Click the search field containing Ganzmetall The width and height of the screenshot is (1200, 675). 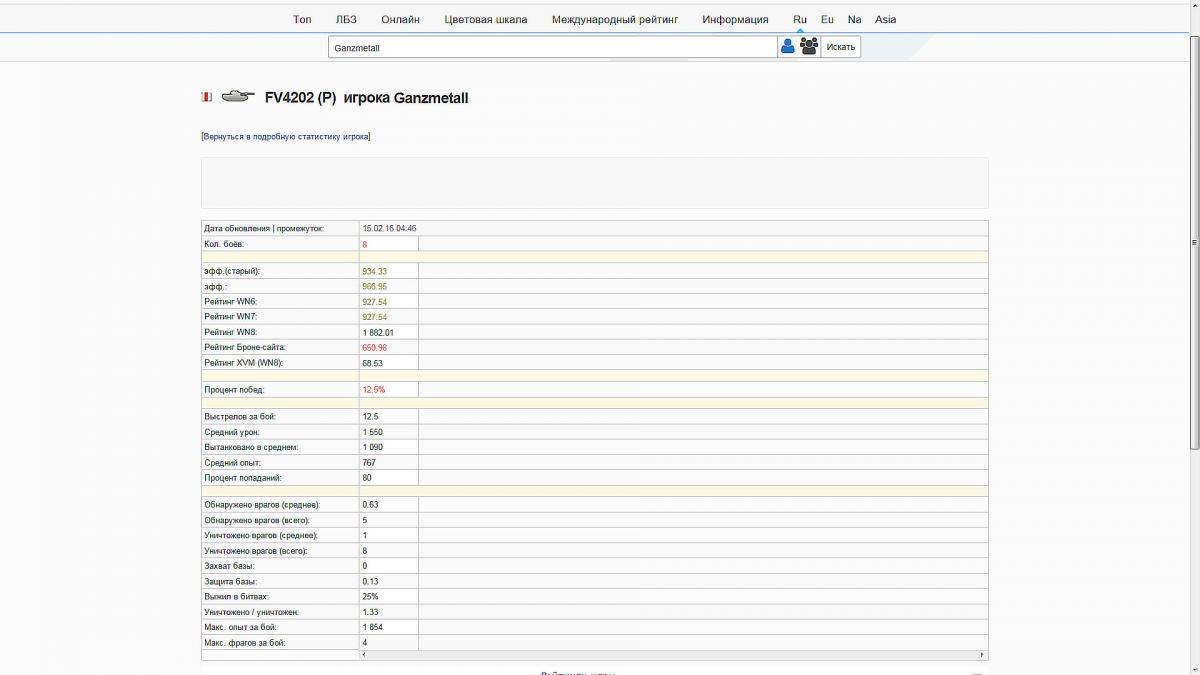(552, 47)
